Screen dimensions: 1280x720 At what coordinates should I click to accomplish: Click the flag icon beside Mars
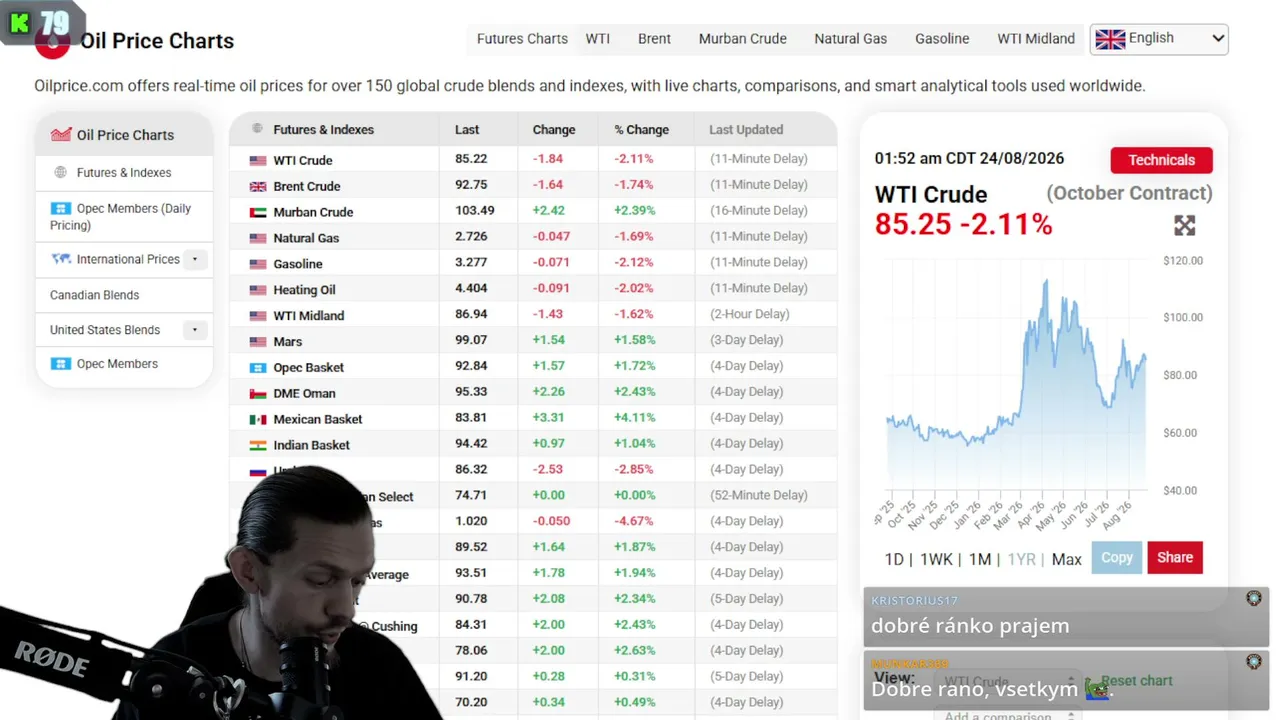point(258,342)
